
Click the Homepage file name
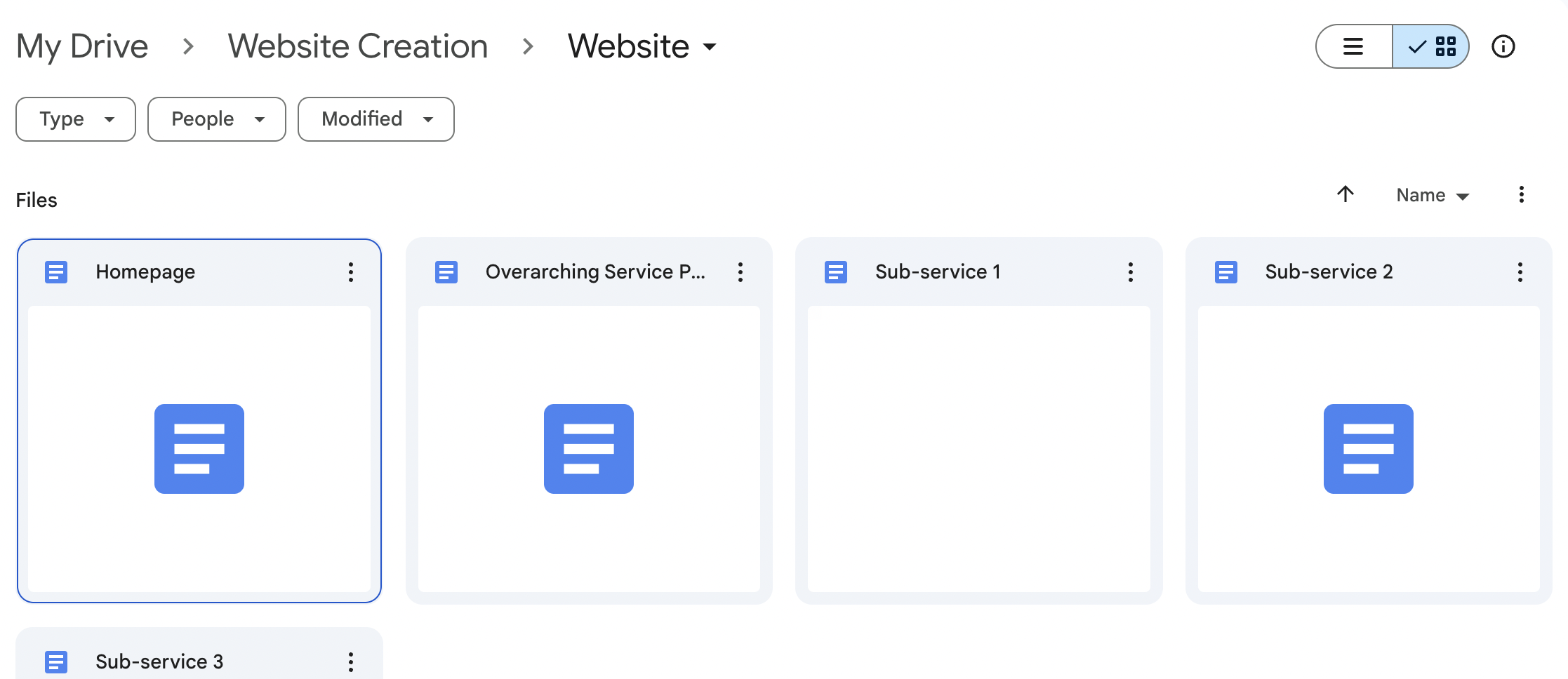coord(145,272)
